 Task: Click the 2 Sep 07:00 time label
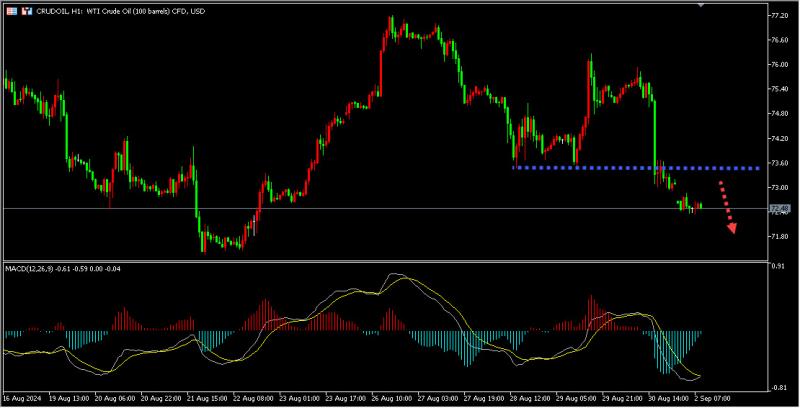710,398
